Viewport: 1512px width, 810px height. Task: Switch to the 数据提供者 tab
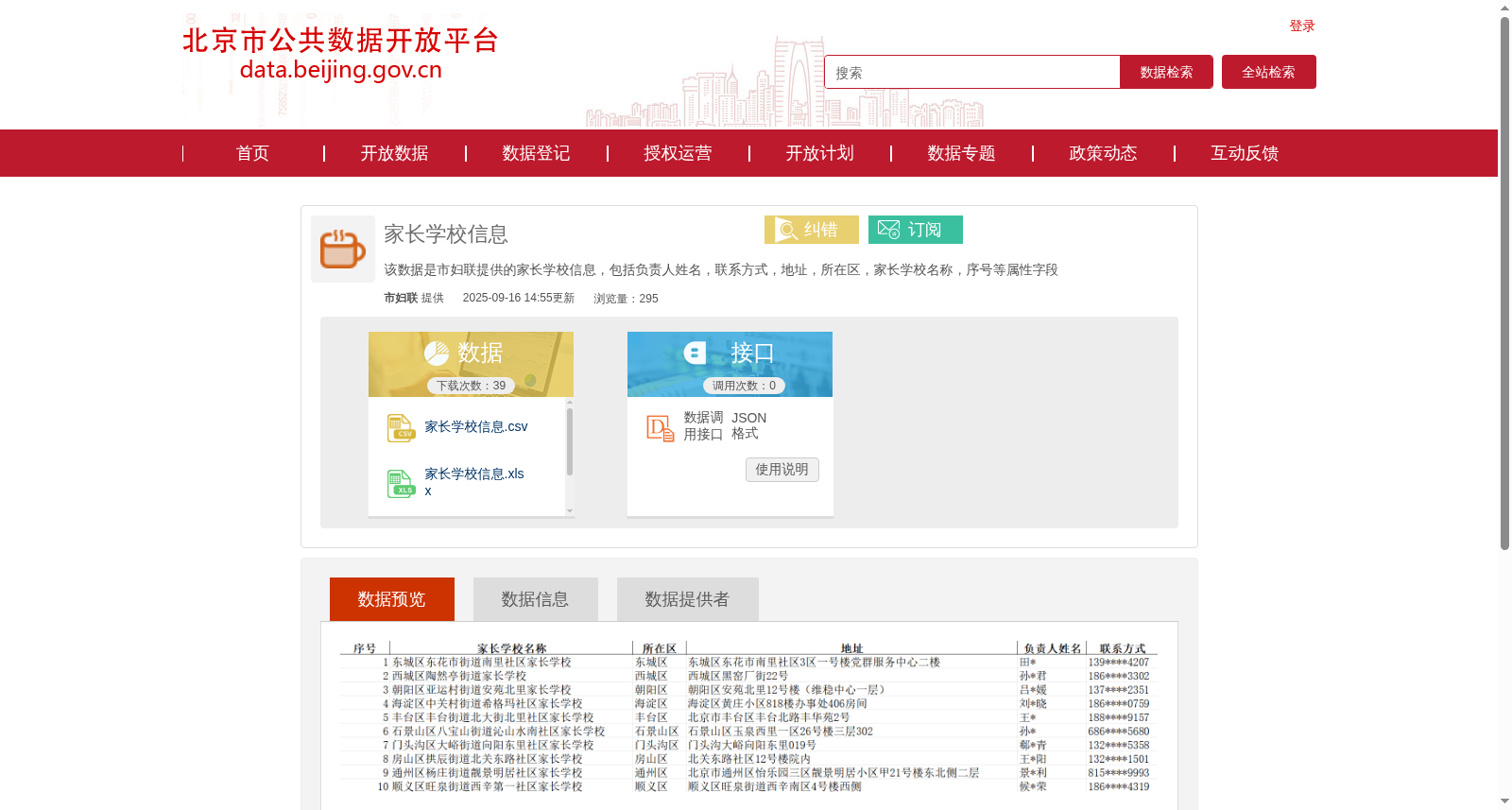tap(687, 599)
